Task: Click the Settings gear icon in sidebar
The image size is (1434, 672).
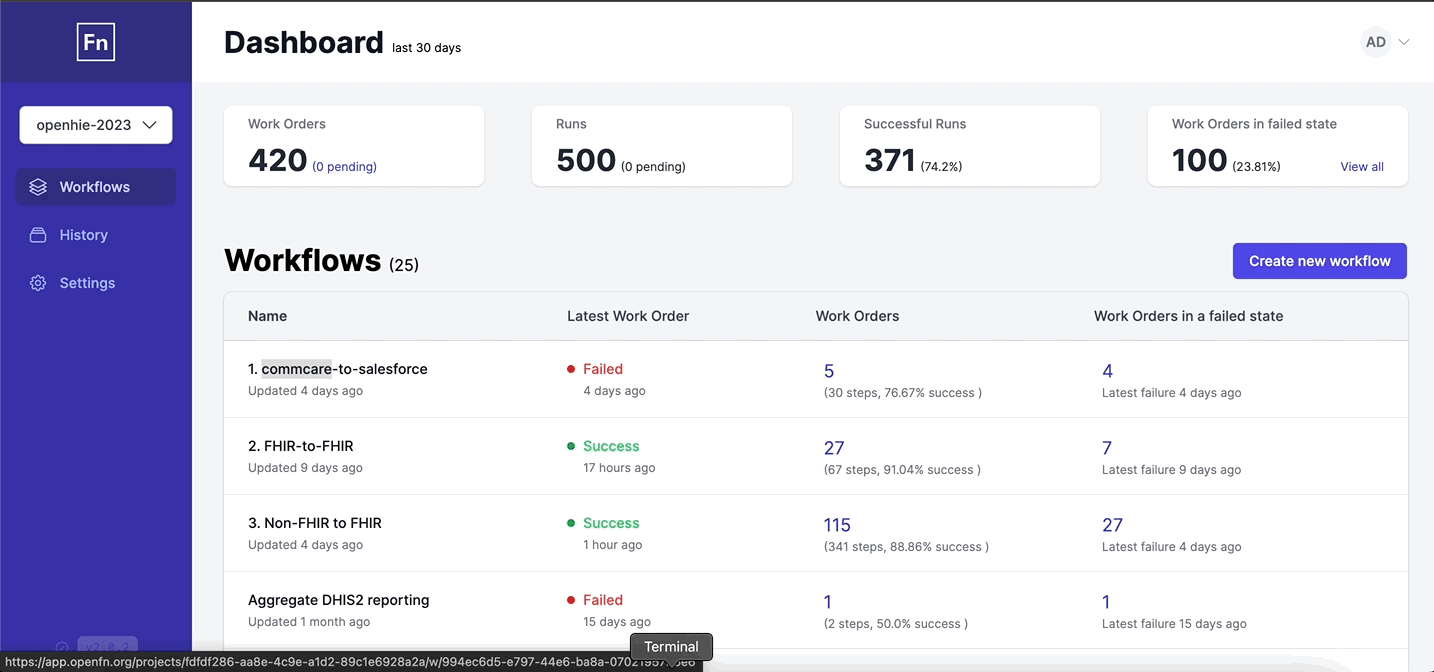Action: [x=38, y=283]
